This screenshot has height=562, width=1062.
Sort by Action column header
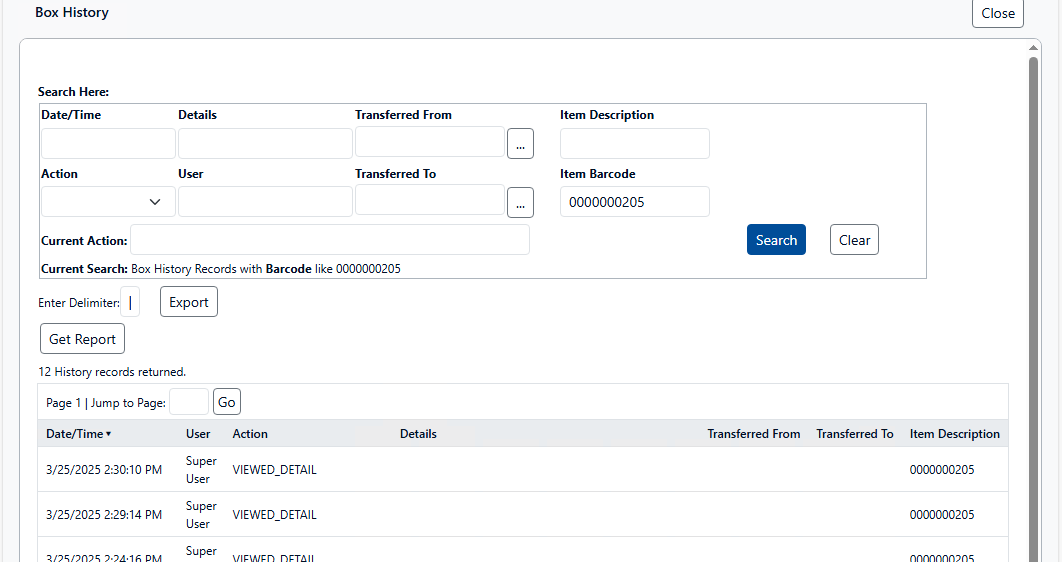click(x=250, y=434)
